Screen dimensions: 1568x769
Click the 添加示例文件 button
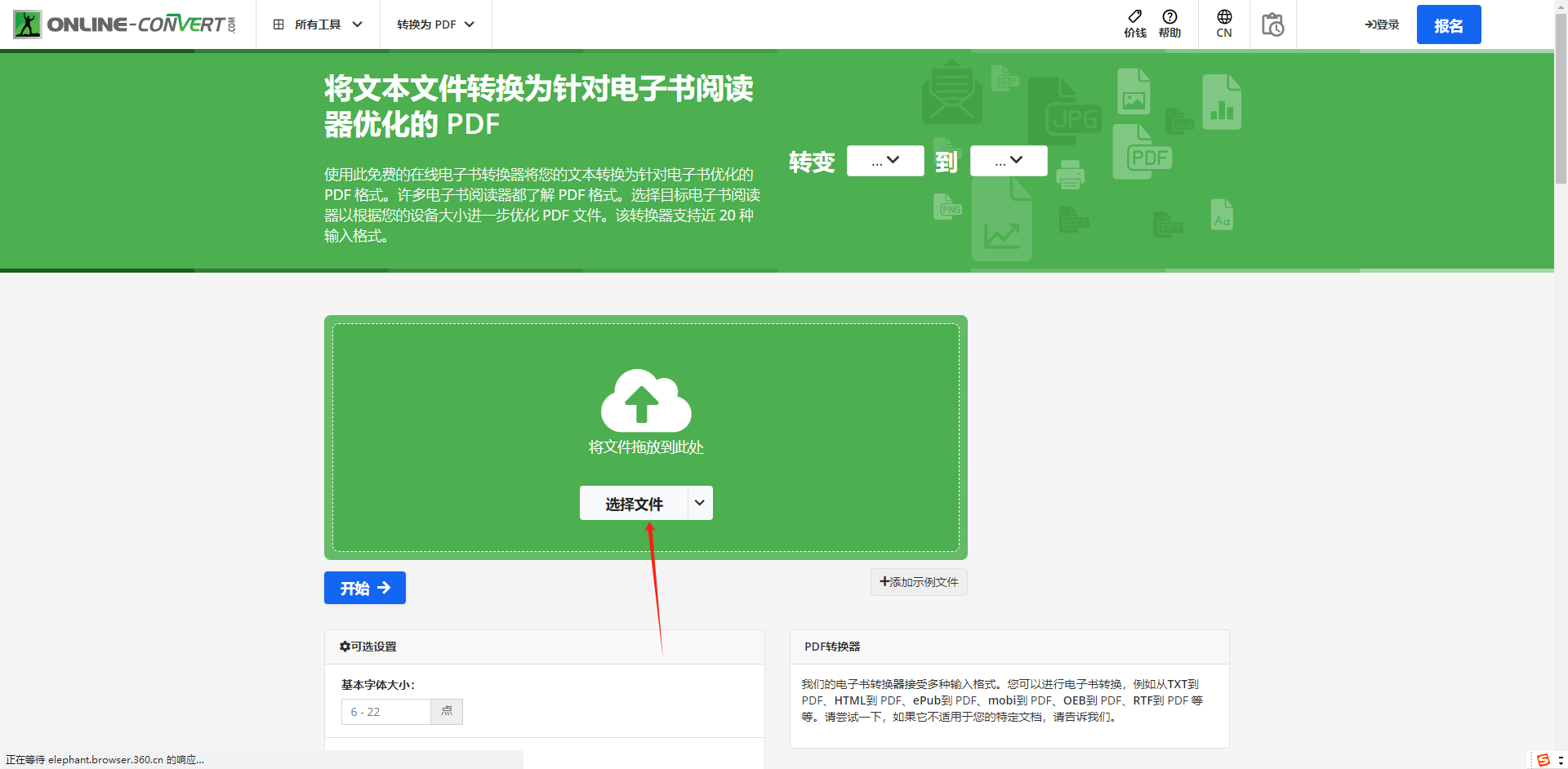point(918,582)
